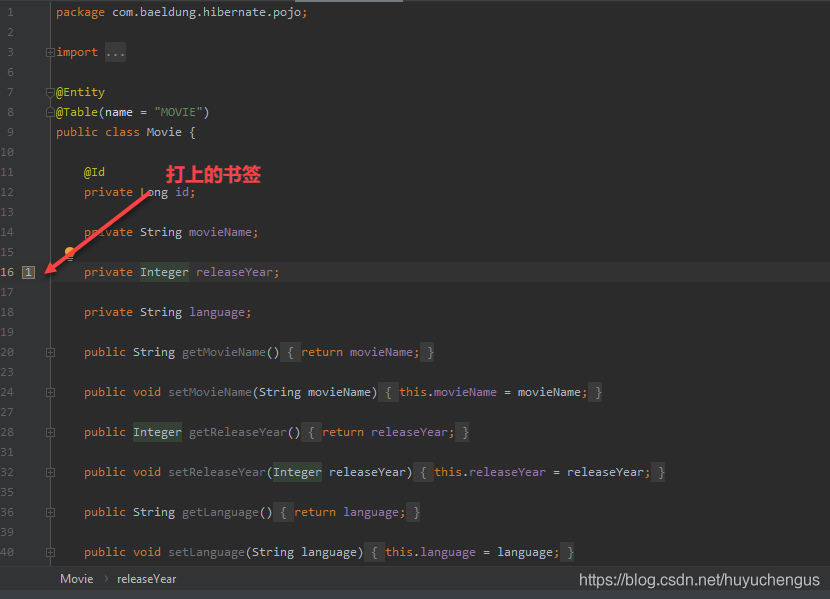Image resolution: width=830 pixels, height=599 pixels.
Task: Click the bookmark 1 icon on line 16
Action: pos(28,273)
